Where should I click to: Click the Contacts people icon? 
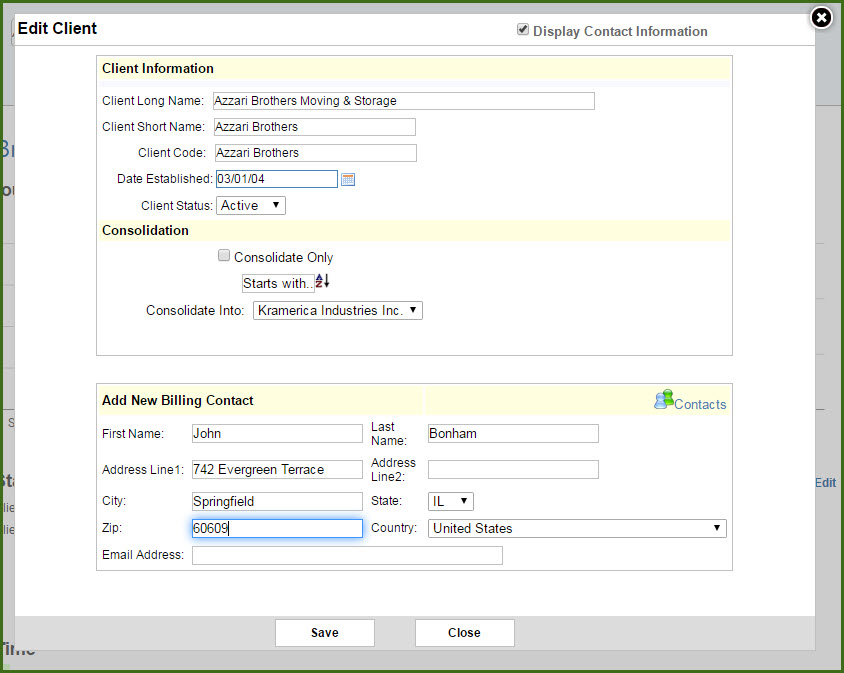[x=663, y=400]
